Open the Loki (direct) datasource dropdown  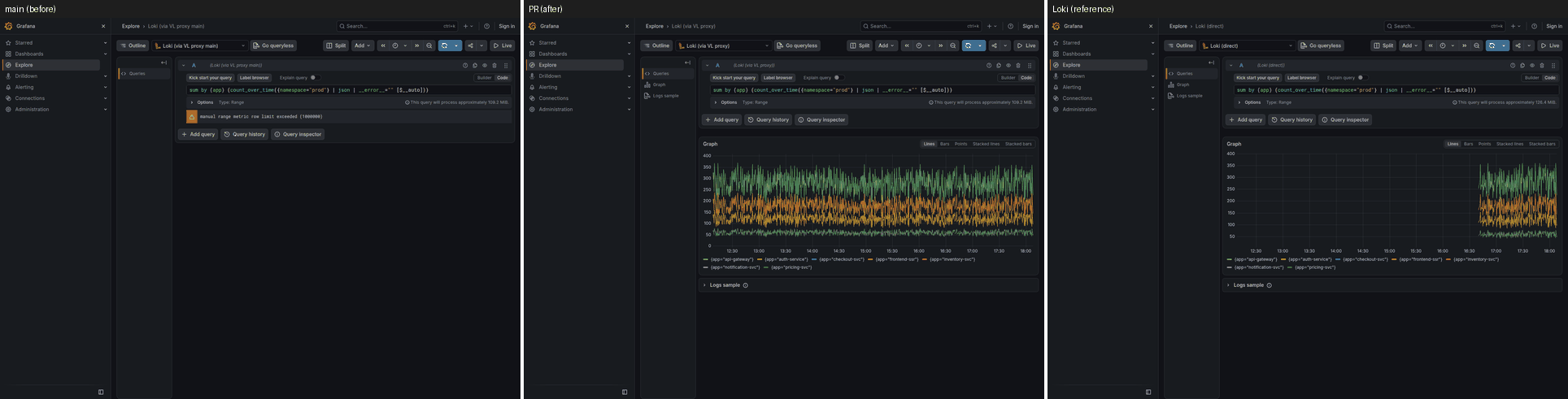(x=1248, y=46)
